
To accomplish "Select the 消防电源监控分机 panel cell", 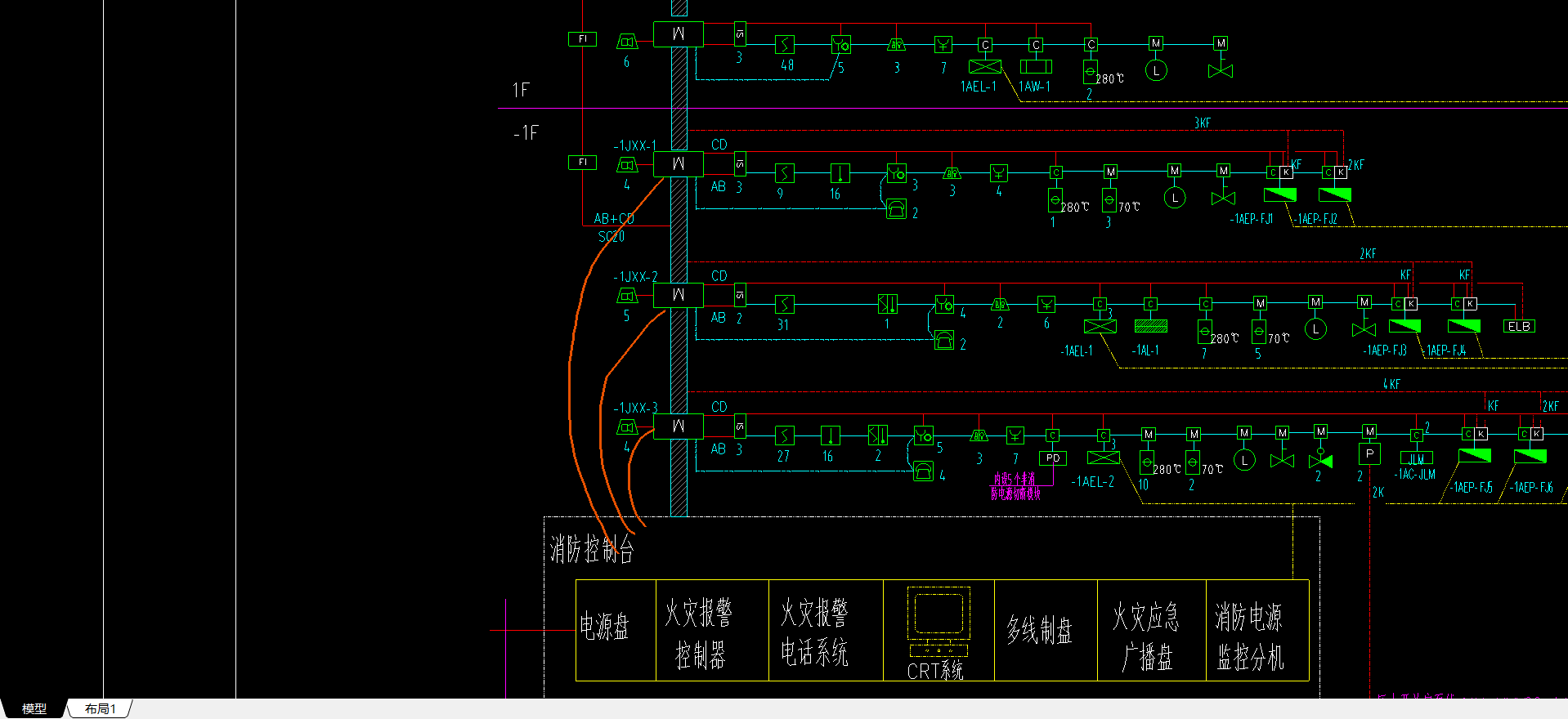I will point(1257,630).
